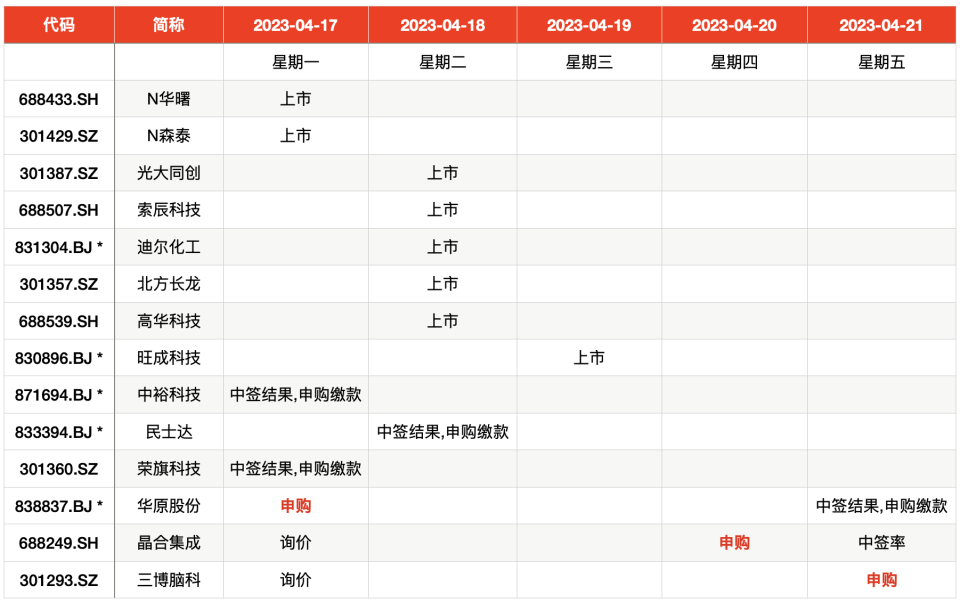The width and height of the screenshot is (960, 602).
Task: Click the stock name 光大同创
Action: (x=168, y=173)
